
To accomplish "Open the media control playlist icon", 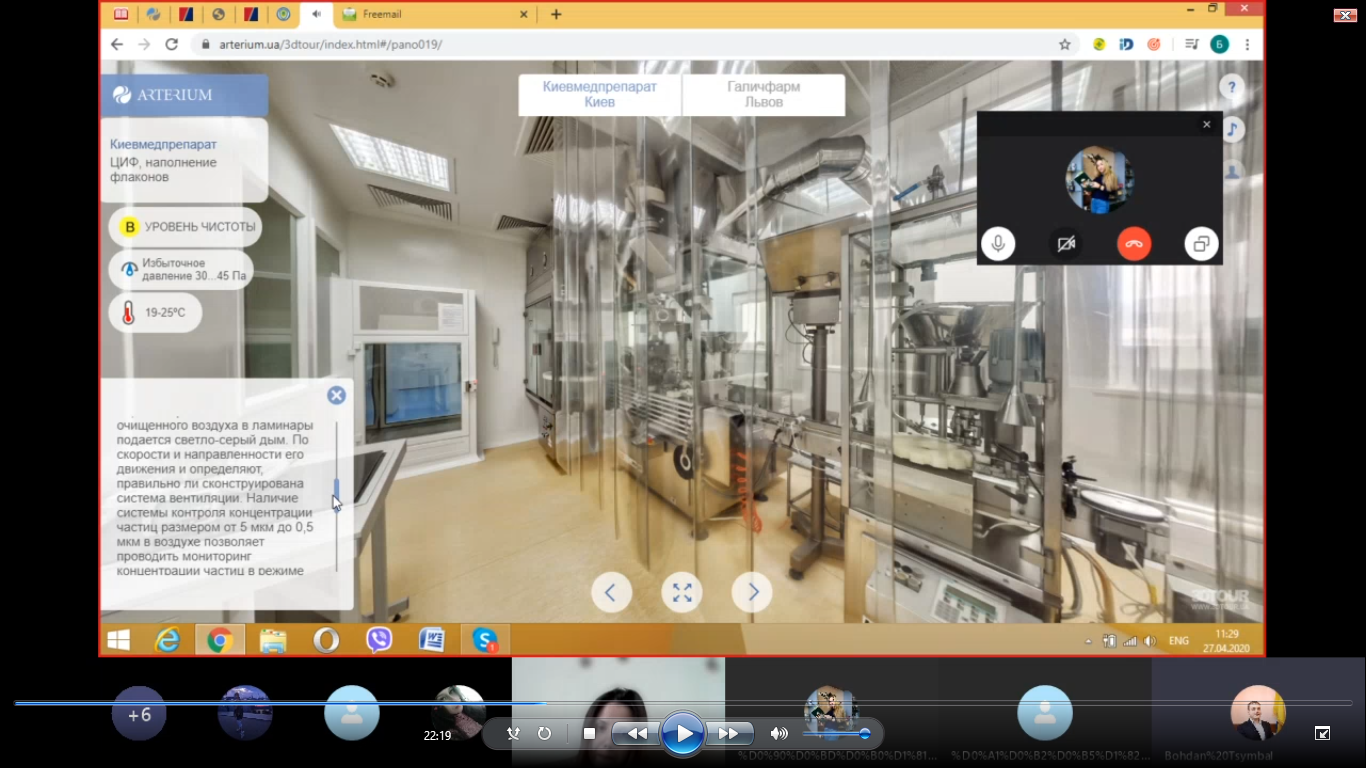I will pyautogui.click(x=1191, y=44).
